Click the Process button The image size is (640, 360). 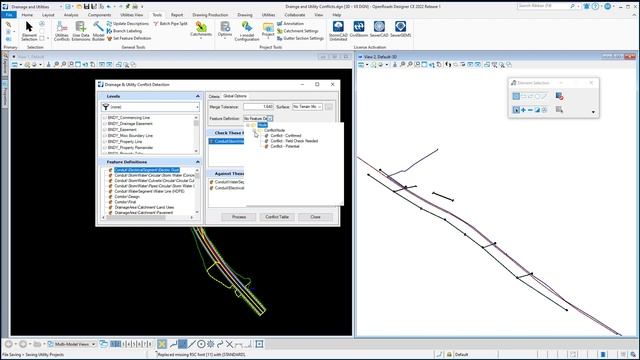pyautogui.click(x=239, y=217)
